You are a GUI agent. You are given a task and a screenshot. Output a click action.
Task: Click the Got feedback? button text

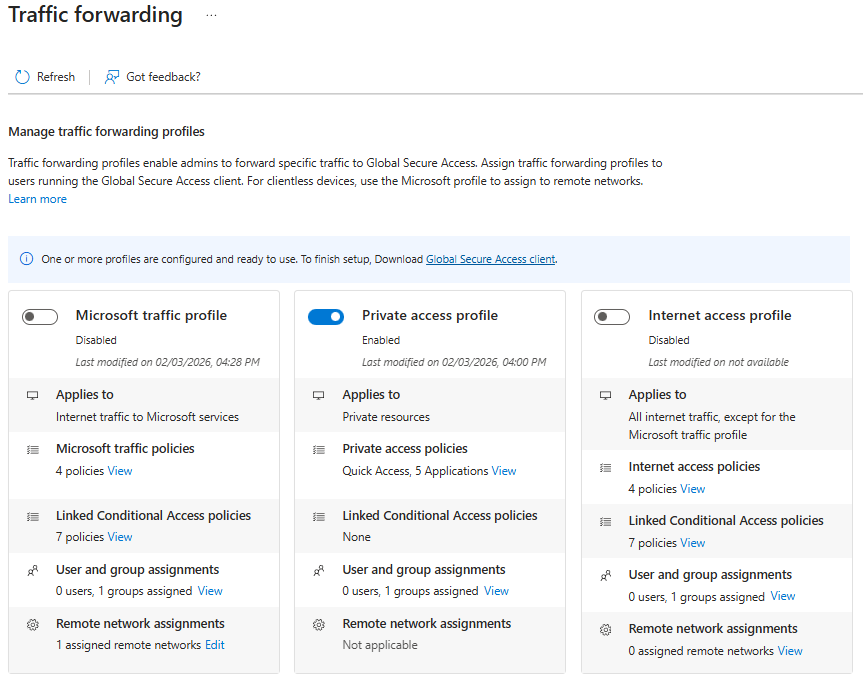tap(163, 77)
